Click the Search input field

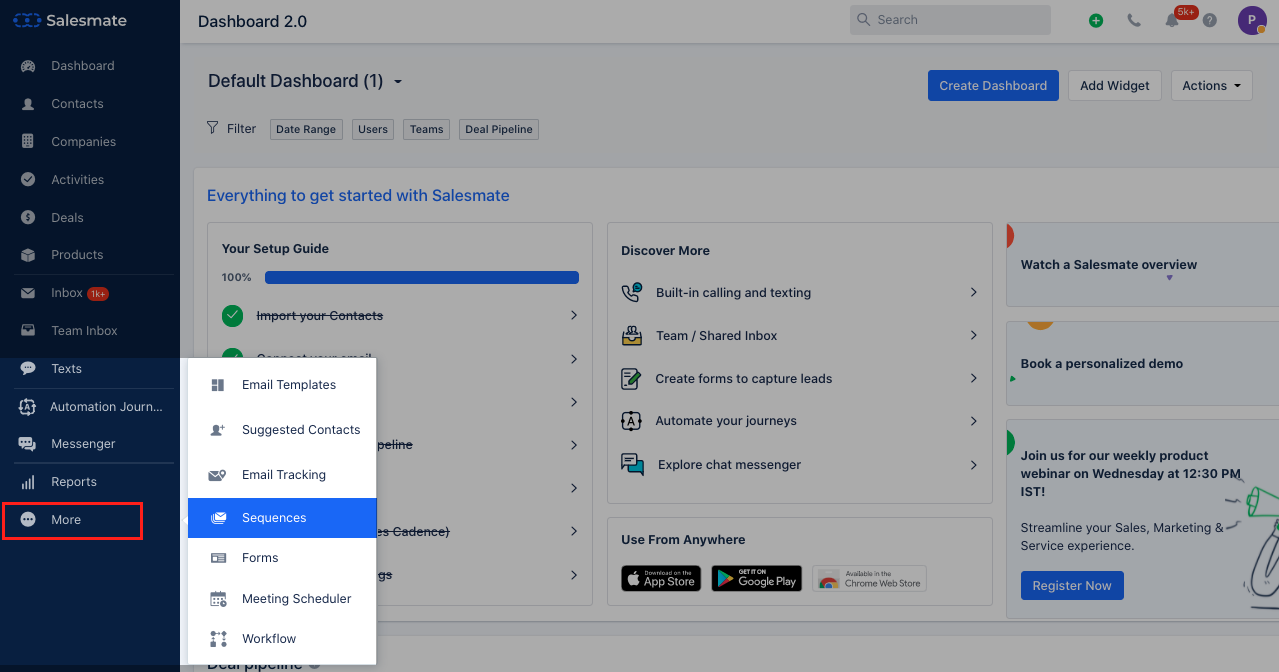point(950,20)
